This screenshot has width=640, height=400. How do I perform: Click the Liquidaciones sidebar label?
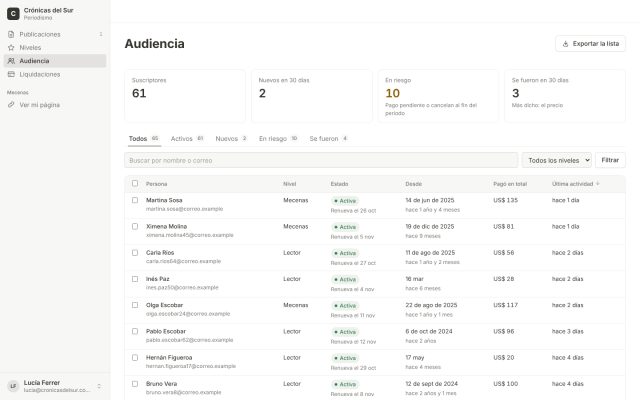pos(40,74)
